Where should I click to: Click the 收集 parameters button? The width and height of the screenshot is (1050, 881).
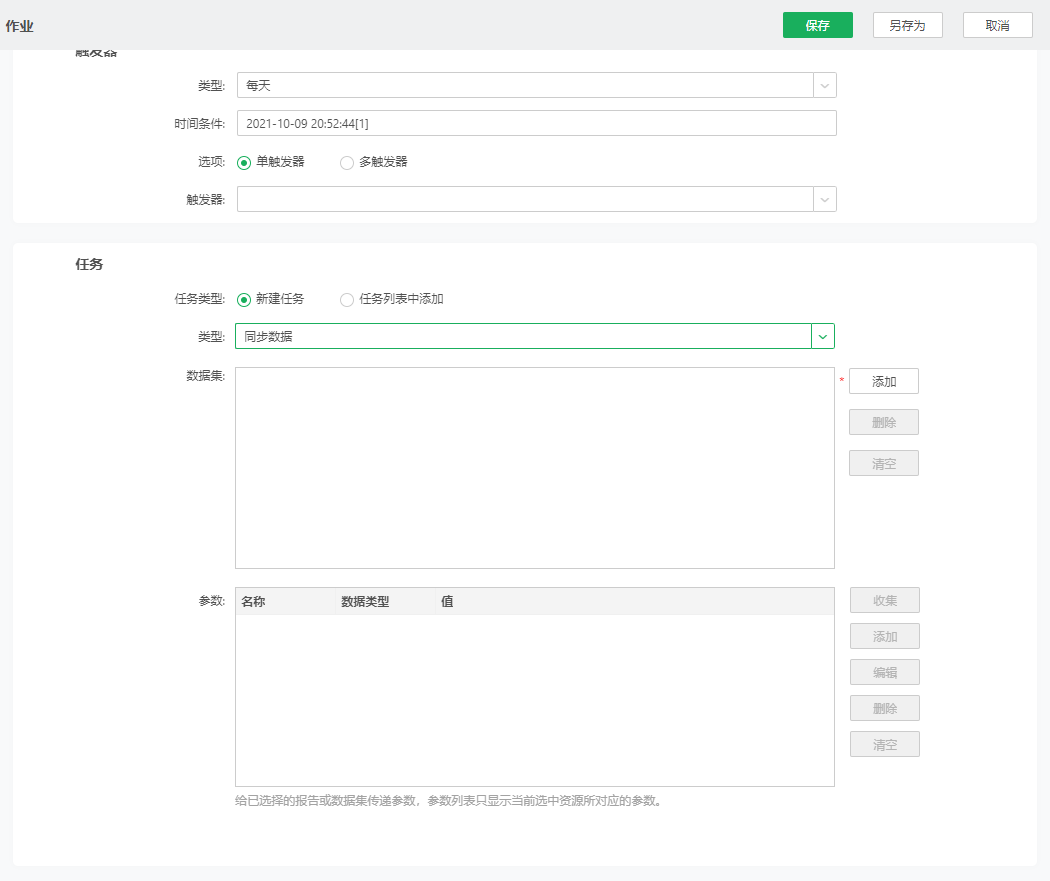click(x=884, y=600)
